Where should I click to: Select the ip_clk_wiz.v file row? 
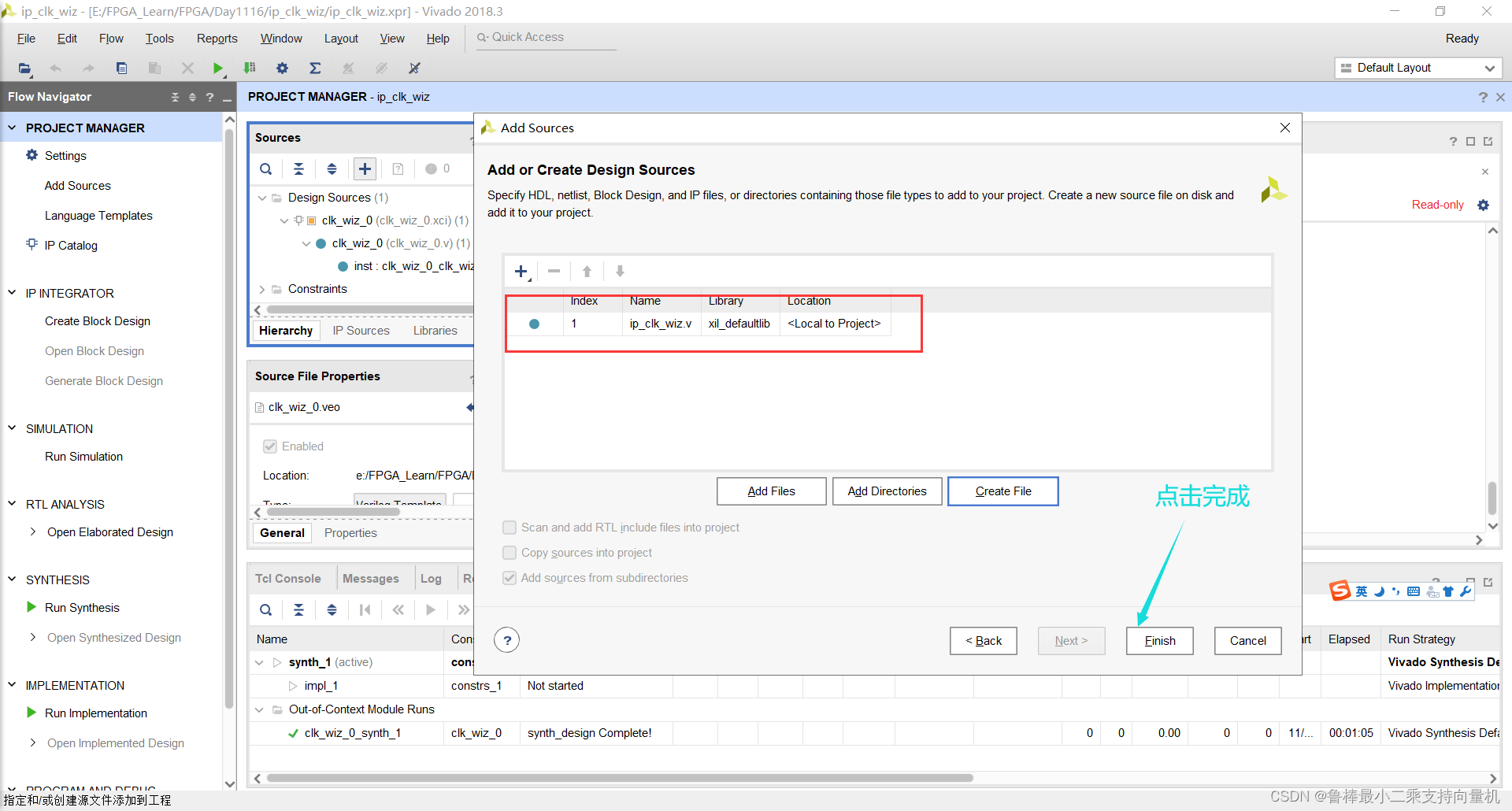click(699, 324)
